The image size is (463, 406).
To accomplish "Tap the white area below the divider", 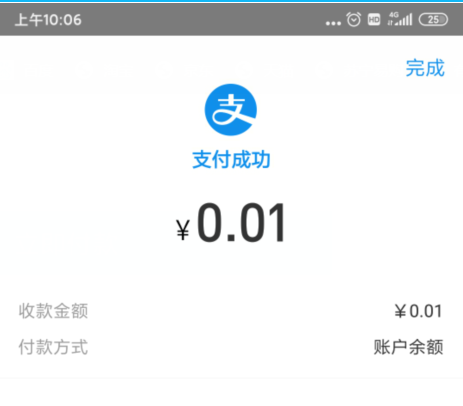I will click(231, 393).
